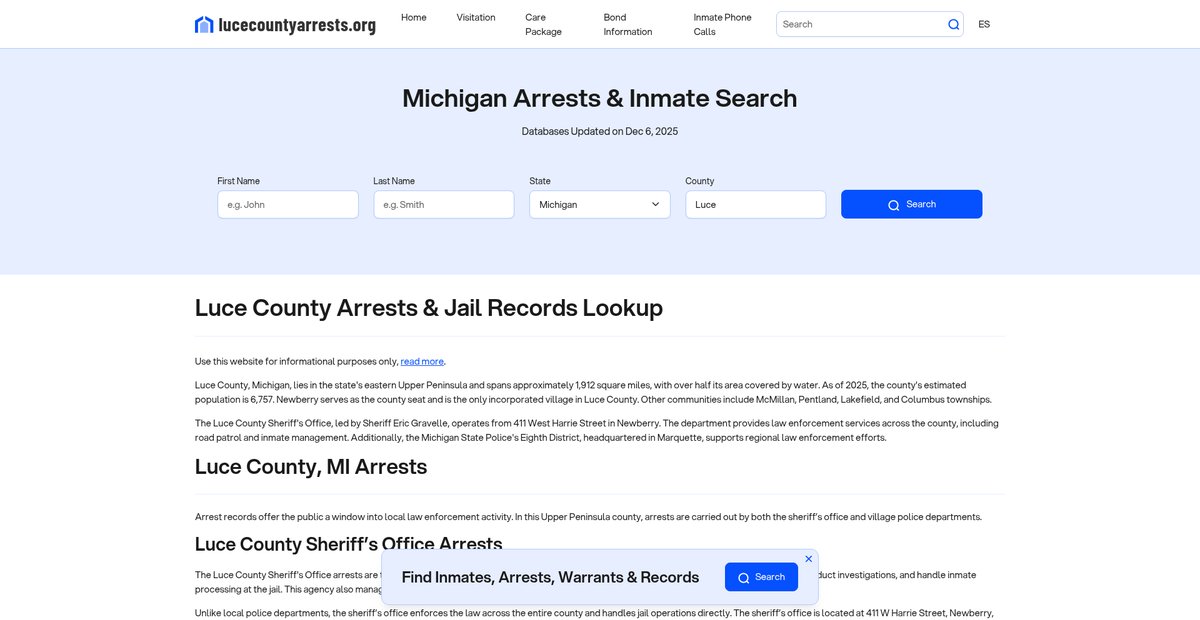The image size is (1200, 620).
Task: Follow the 'read more' link
Action: click(422, 361)
